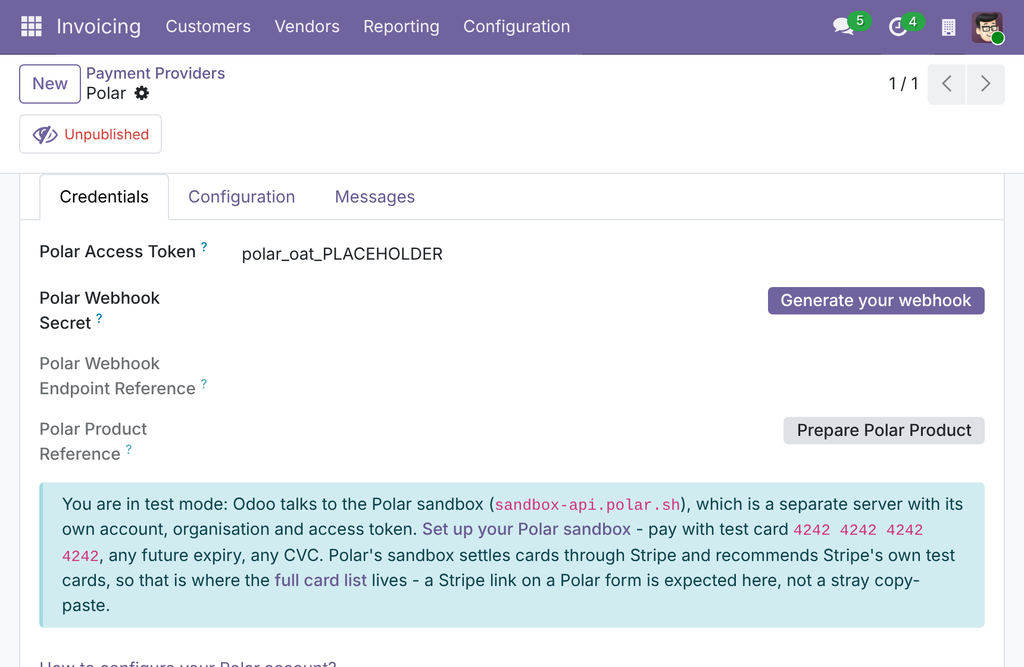Image resolution: width=1024 pixels, height=667 pixels.
Task: Toggle the Unpublished status button
Action: (91, 134)
